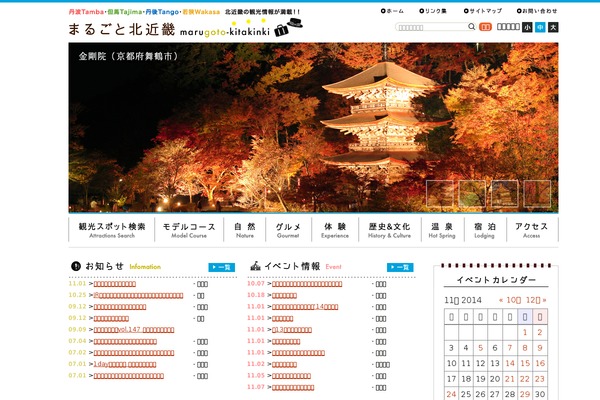Open the 07.04 news link in お知らせ

tap(125, 341)
